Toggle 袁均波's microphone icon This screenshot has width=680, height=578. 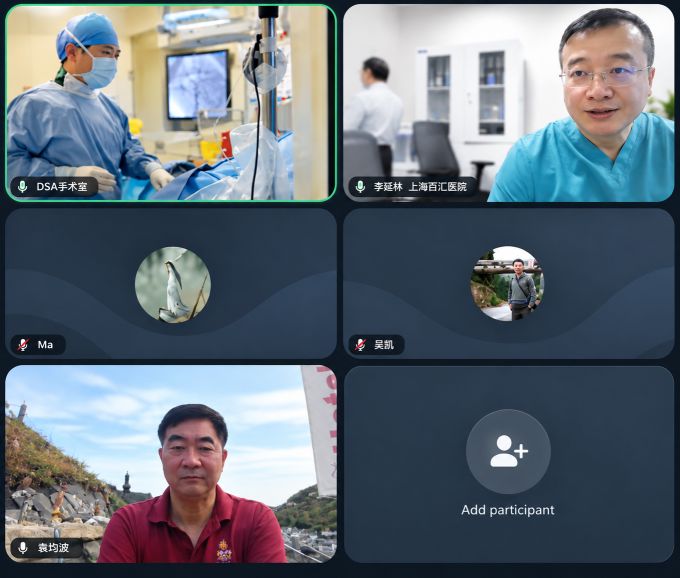[23, 548]
